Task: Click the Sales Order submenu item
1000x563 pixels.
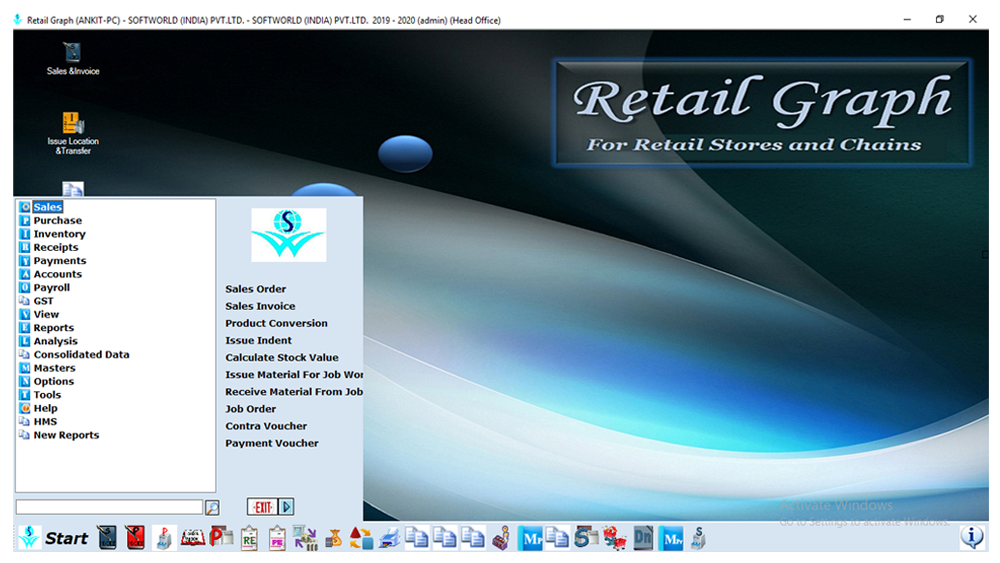Action: click(x=255, y=288)
